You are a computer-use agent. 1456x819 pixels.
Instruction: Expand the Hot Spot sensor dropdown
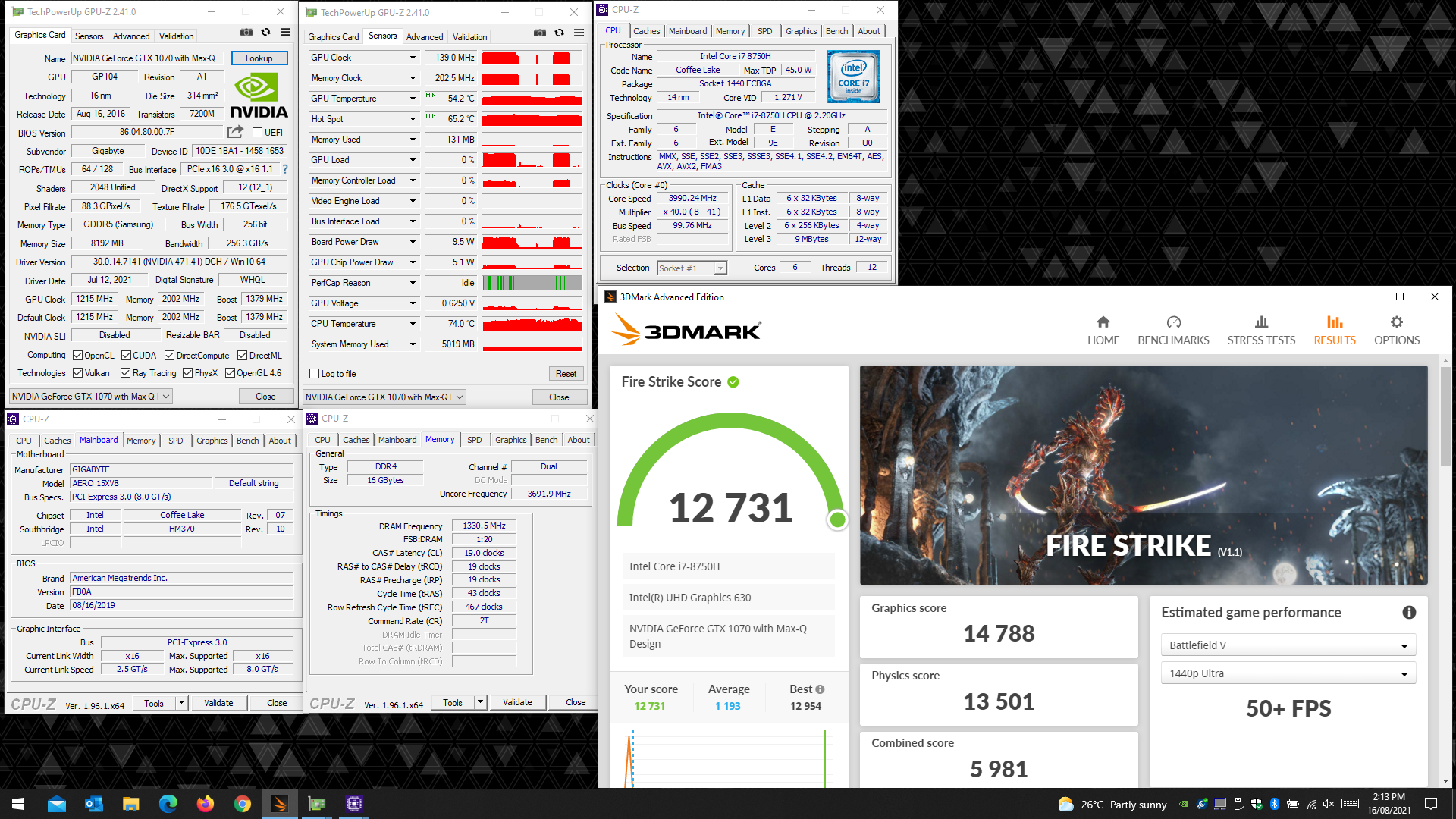coord(413,119)
